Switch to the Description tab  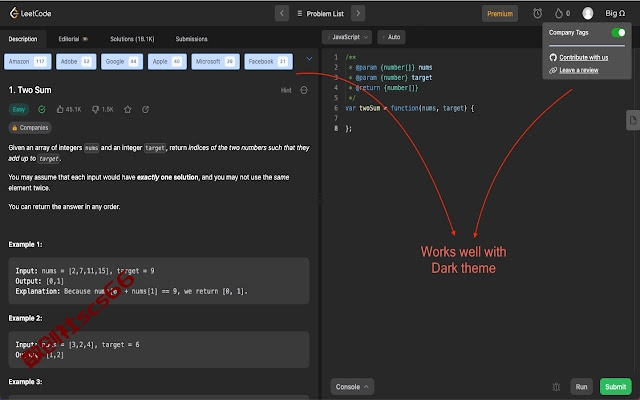[x=23, y=39]
